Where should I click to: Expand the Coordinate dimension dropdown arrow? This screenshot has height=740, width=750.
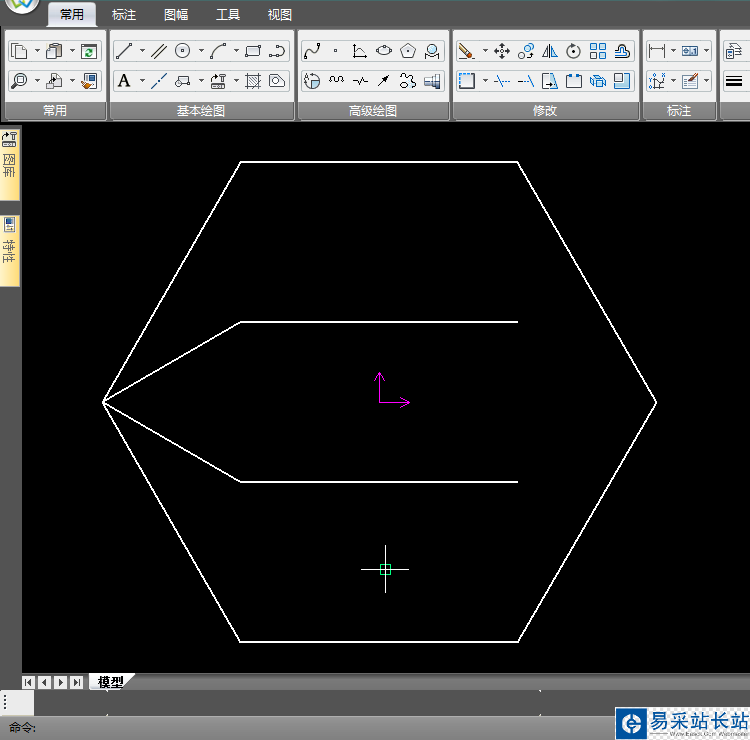click(673, 80)
